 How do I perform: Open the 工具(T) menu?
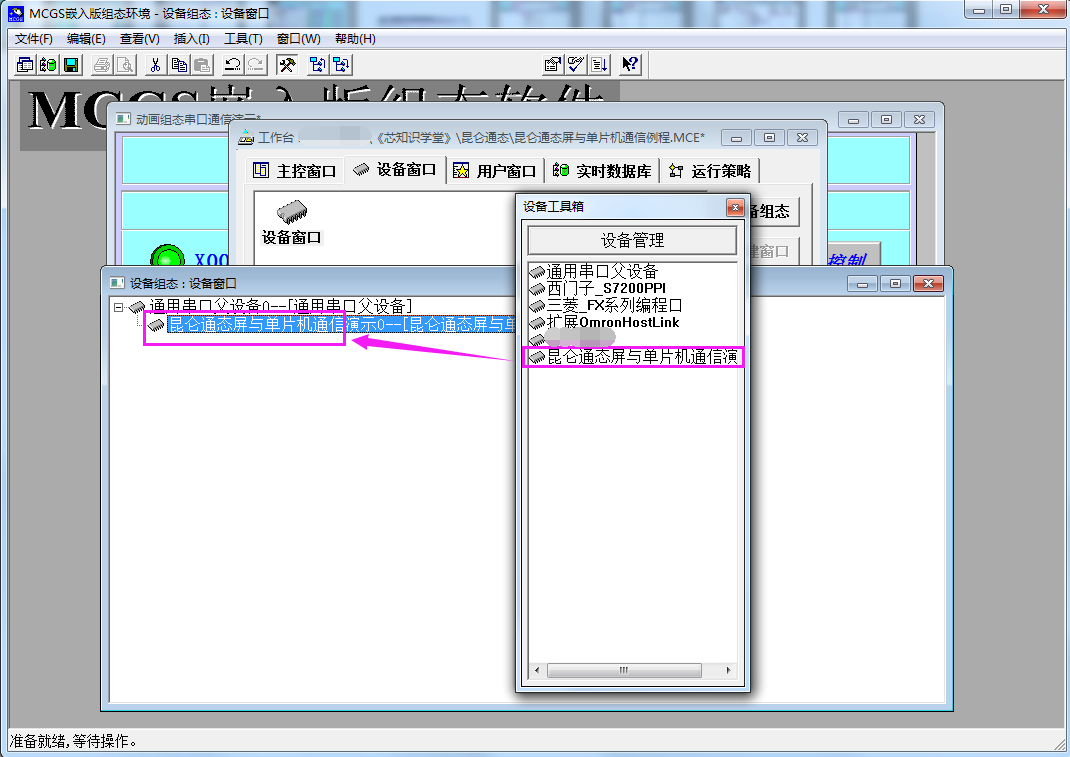pos(243,39)
